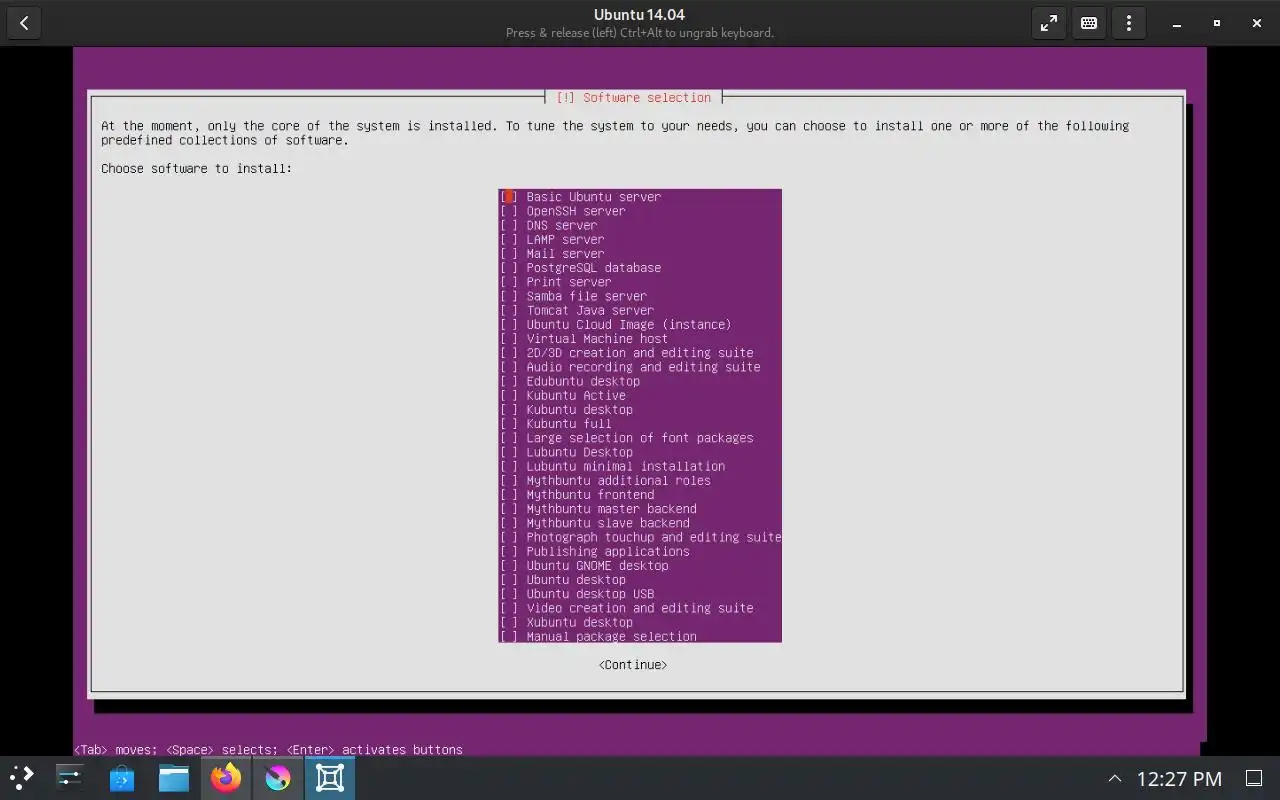Select Ubuntu Cloud Image (instance) row
This screenshot has width=1280, height=800.
640,325
